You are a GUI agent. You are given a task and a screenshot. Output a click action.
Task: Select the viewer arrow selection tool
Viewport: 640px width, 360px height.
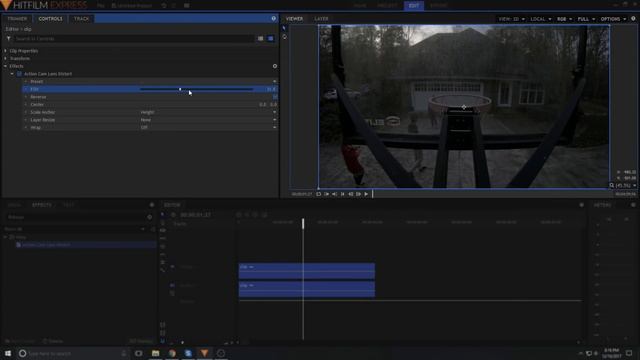284,28
